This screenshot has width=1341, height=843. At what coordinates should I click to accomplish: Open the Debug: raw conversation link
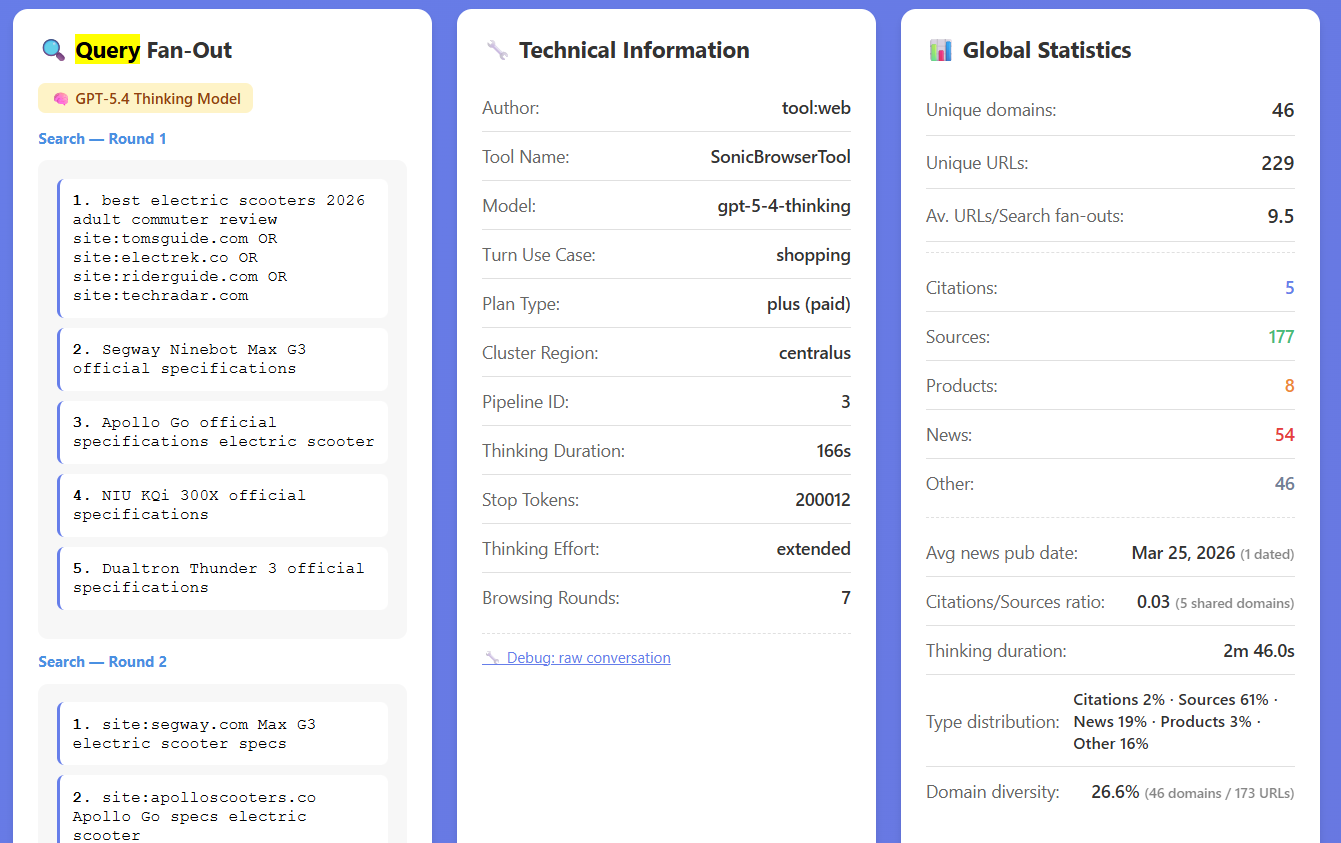[x=585, y=657]
